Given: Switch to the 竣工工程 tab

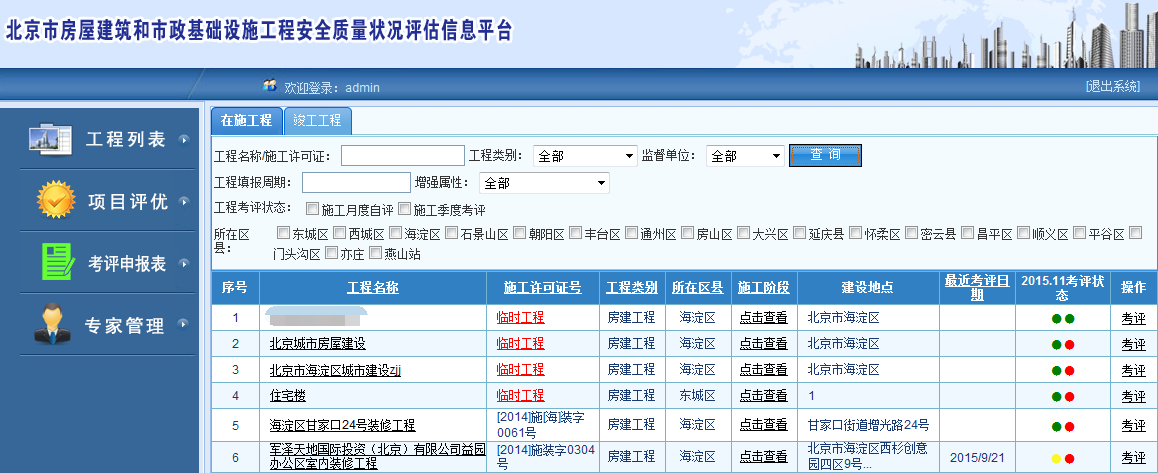Looking at the screenshot, I should pyautogui.click(x=317, y=120).
